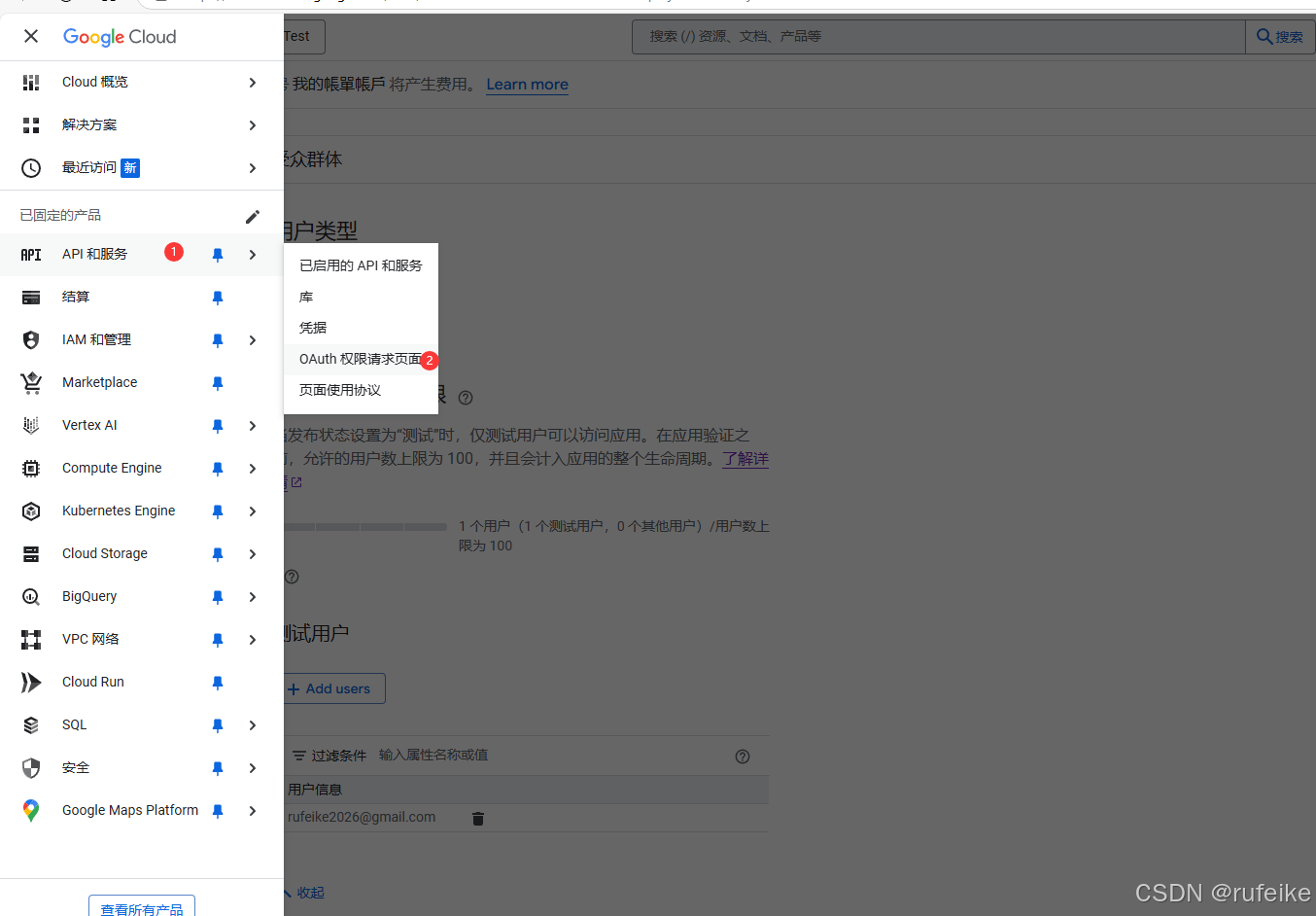Click 查看所有产品 button
1316x916 pixels.
(142, 909)
